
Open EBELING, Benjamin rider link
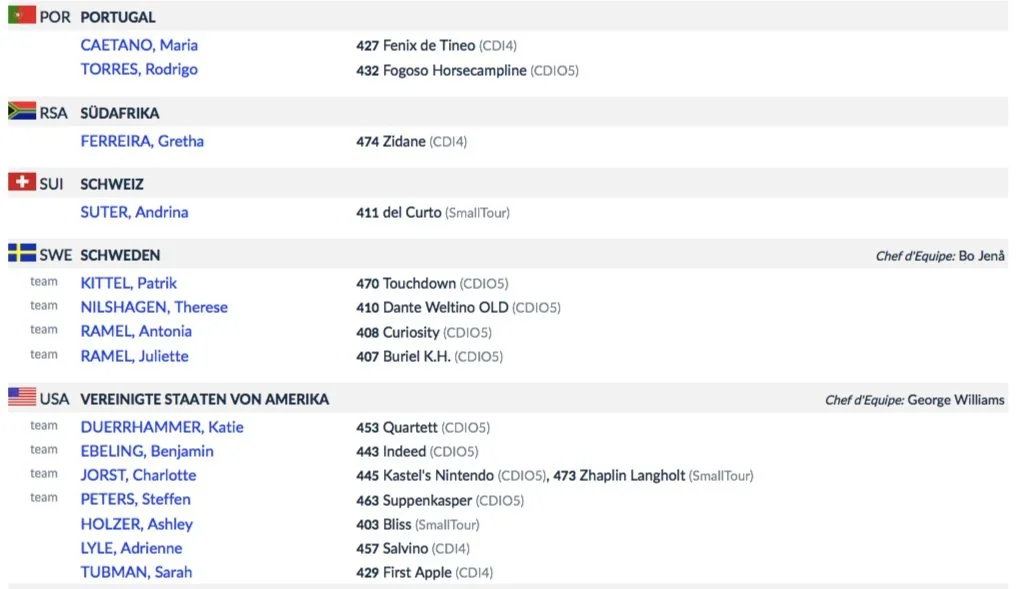coord(147,451)
